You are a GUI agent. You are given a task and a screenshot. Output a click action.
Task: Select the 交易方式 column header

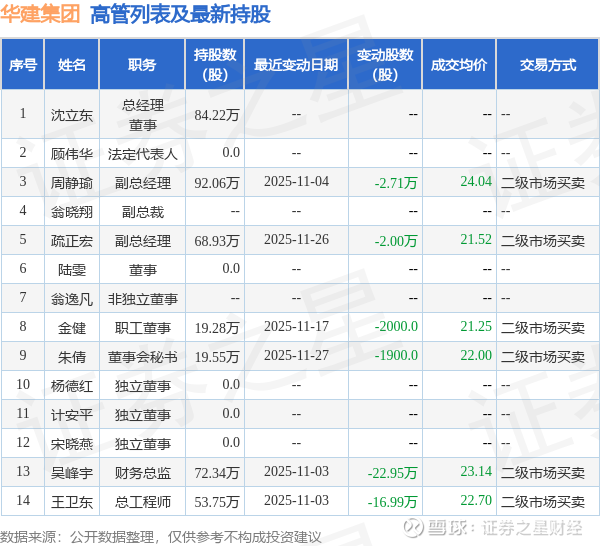pos(548,65)
